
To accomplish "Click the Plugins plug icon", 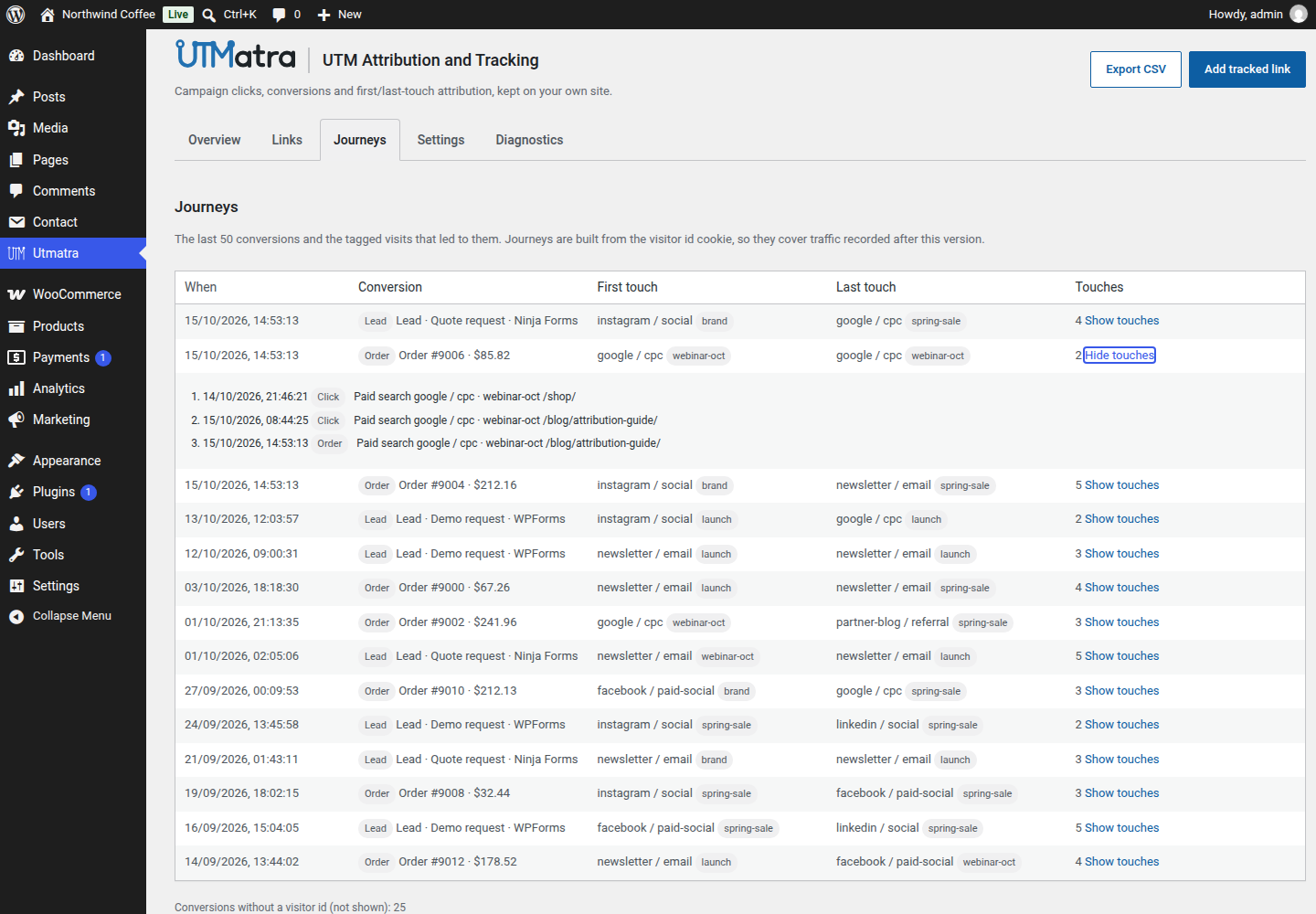I will click(x=16, y=492).
